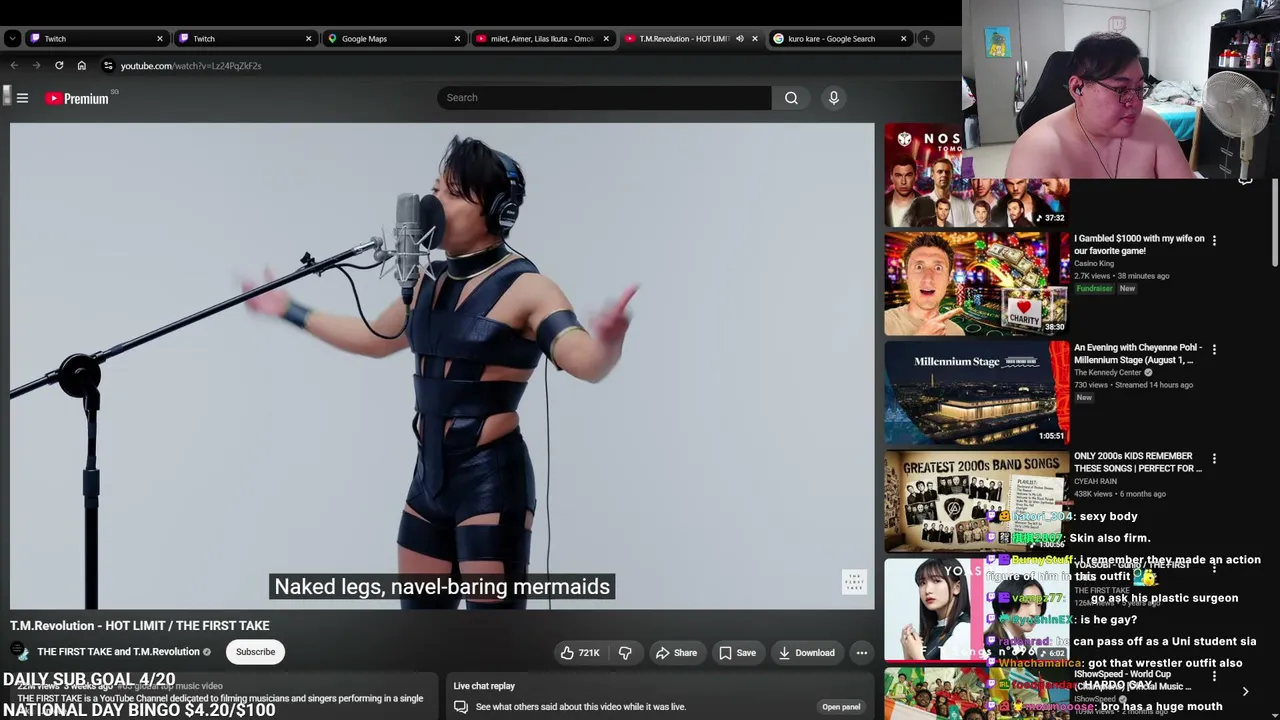Open the browser home page
Image resolution: width=1280 pixels, height=720 pixels.
82,66
